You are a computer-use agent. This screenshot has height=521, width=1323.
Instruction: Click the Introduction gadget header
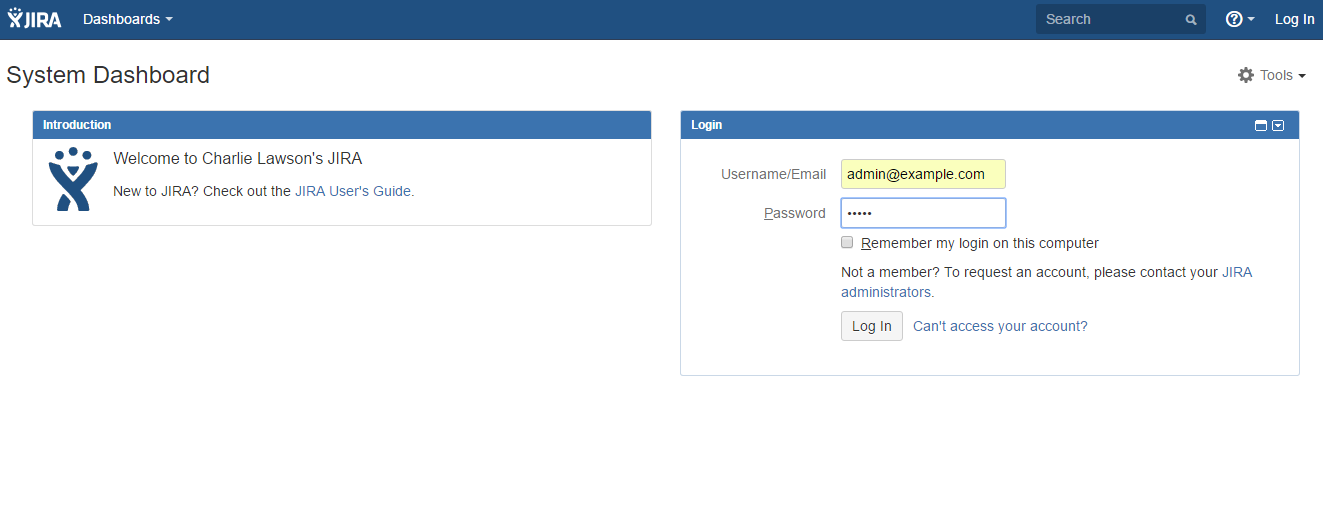342,125
